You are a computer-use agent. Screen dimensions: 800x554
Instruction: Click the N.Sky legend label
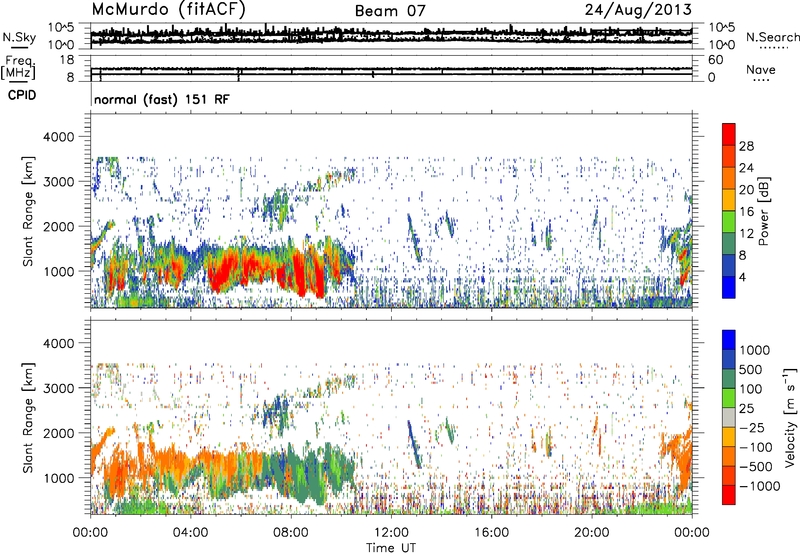click(x=19, y=37)
